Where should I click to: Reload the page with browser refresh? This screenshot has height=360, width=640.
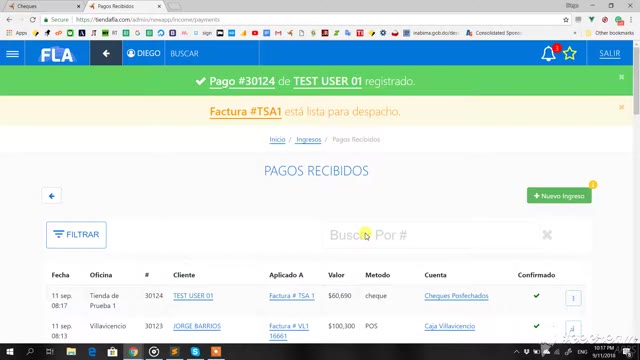click(x=33, y=20)
